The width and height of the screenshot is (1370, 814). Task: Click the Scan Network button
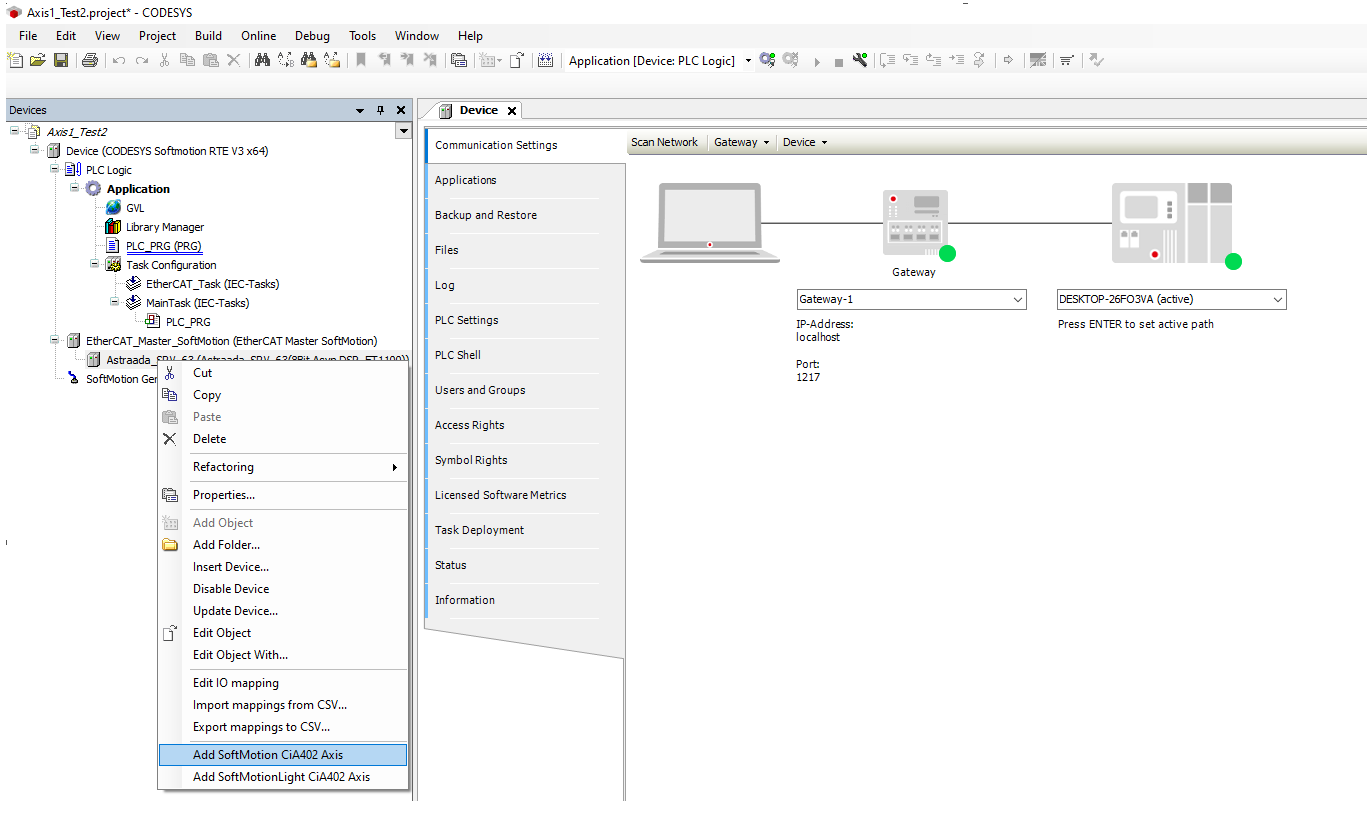tap(664, 142)
